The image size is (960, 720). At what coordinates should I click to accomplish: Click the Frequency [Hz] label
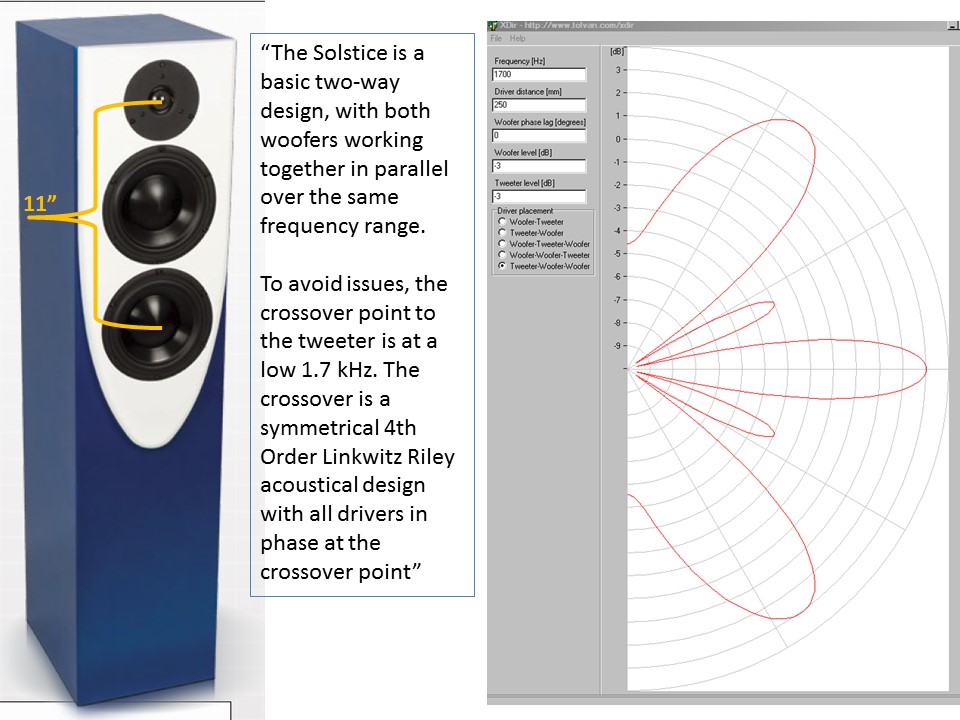coord(519,61)
